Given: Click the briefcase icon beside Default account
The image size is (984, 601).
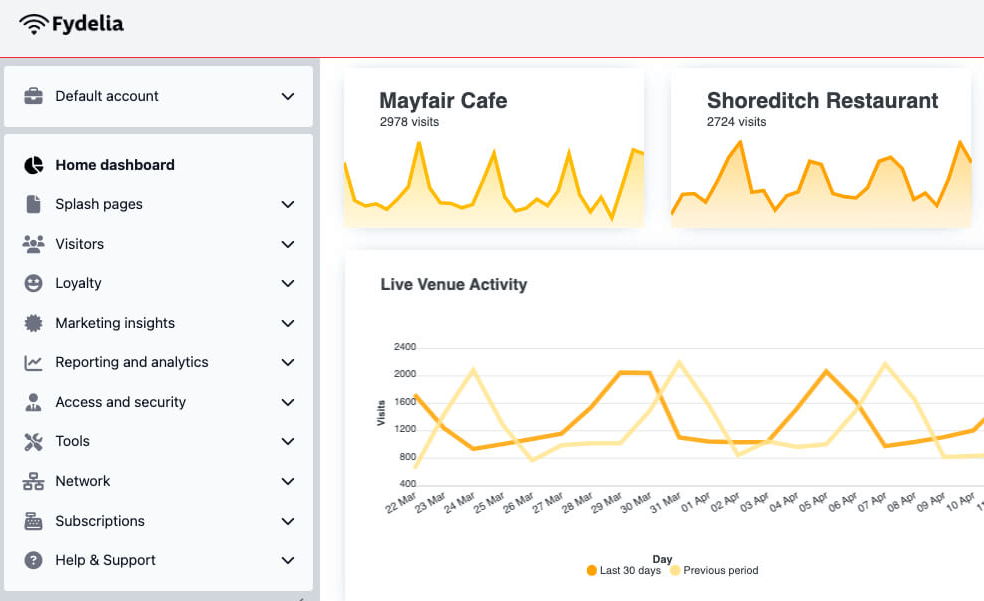Looking at the screenshot, I should click(x=34, y=96).
